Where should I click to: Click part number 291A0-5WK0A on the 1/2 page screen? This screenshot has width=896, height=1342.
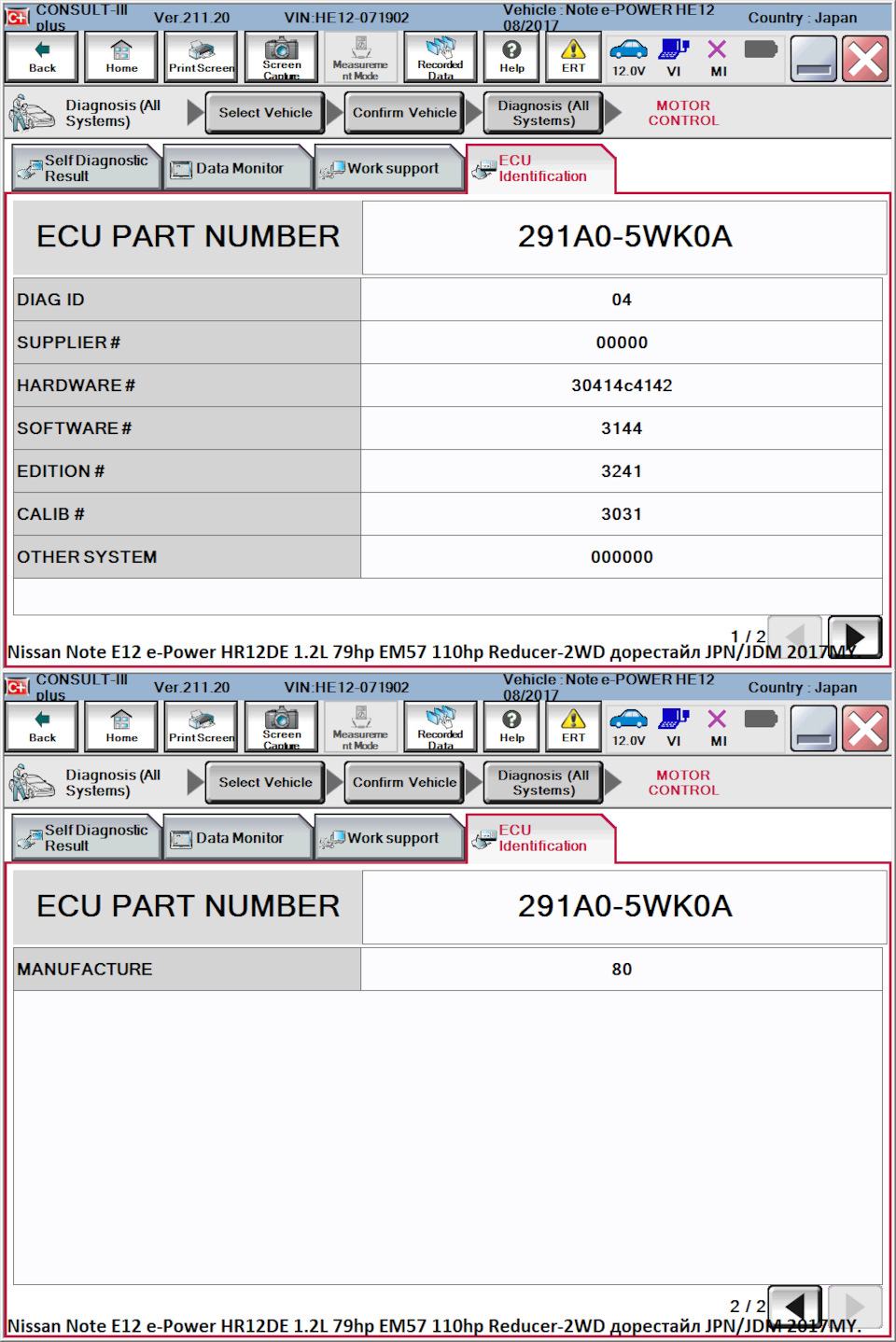(x=624, y=236)
